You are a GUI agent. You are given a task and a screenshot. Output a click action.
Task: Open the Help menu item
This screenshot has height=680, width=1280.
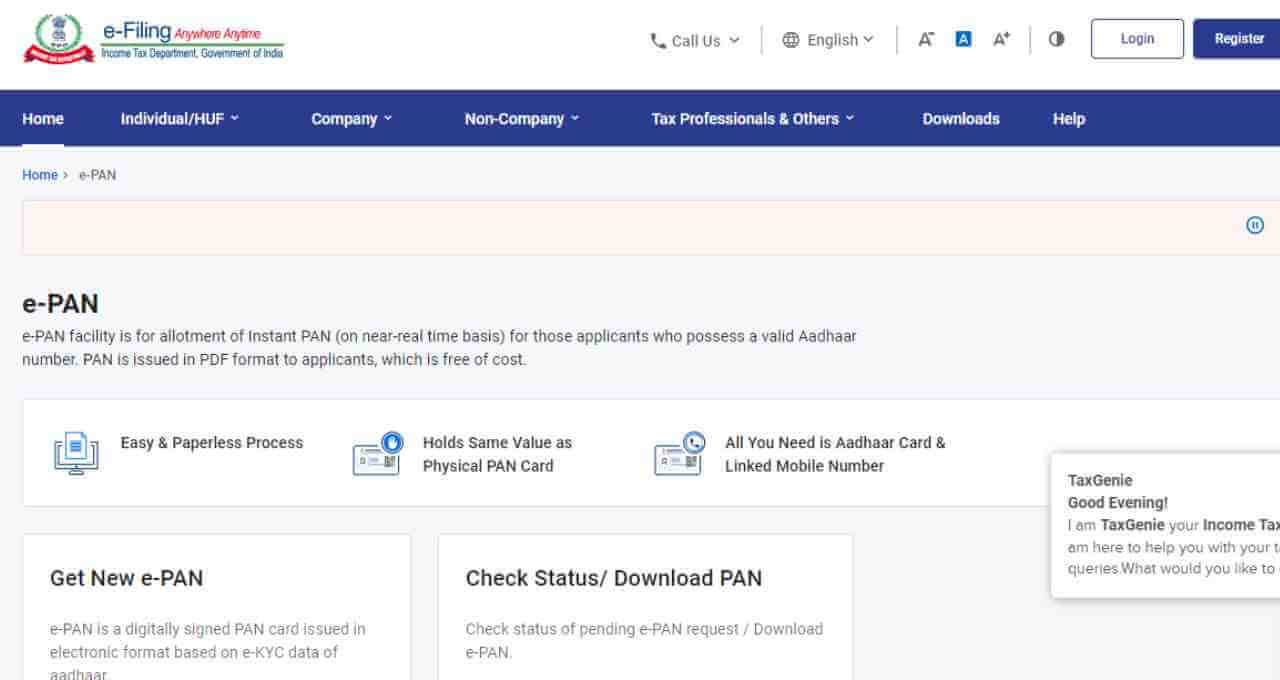[x=1069, y=118]
